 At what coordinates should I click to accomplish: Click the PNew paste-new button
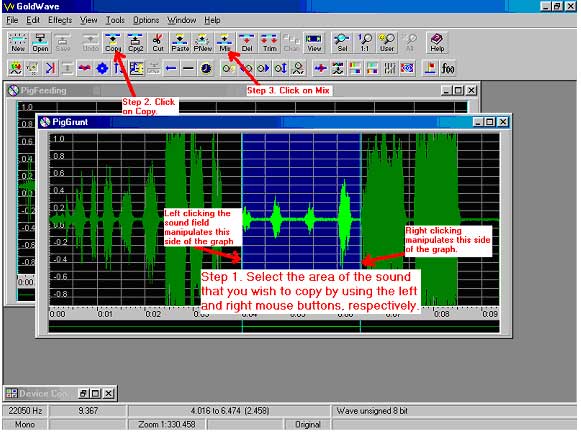(x=202, y=43)
